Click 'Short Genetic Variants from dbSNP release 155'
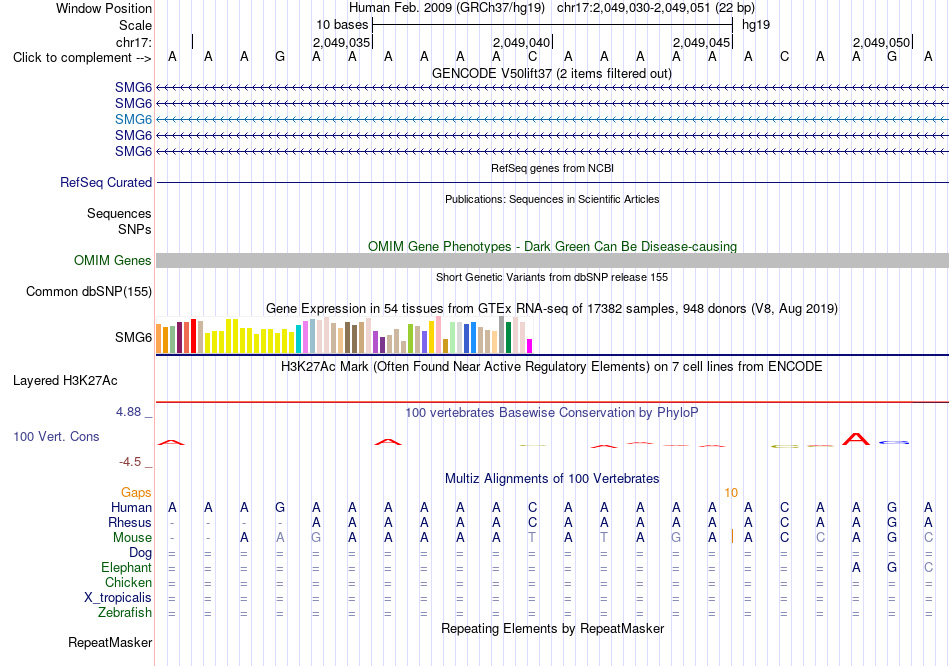This screenshot has height=666, width=950. pyautogui.click(x=552, y=278)
